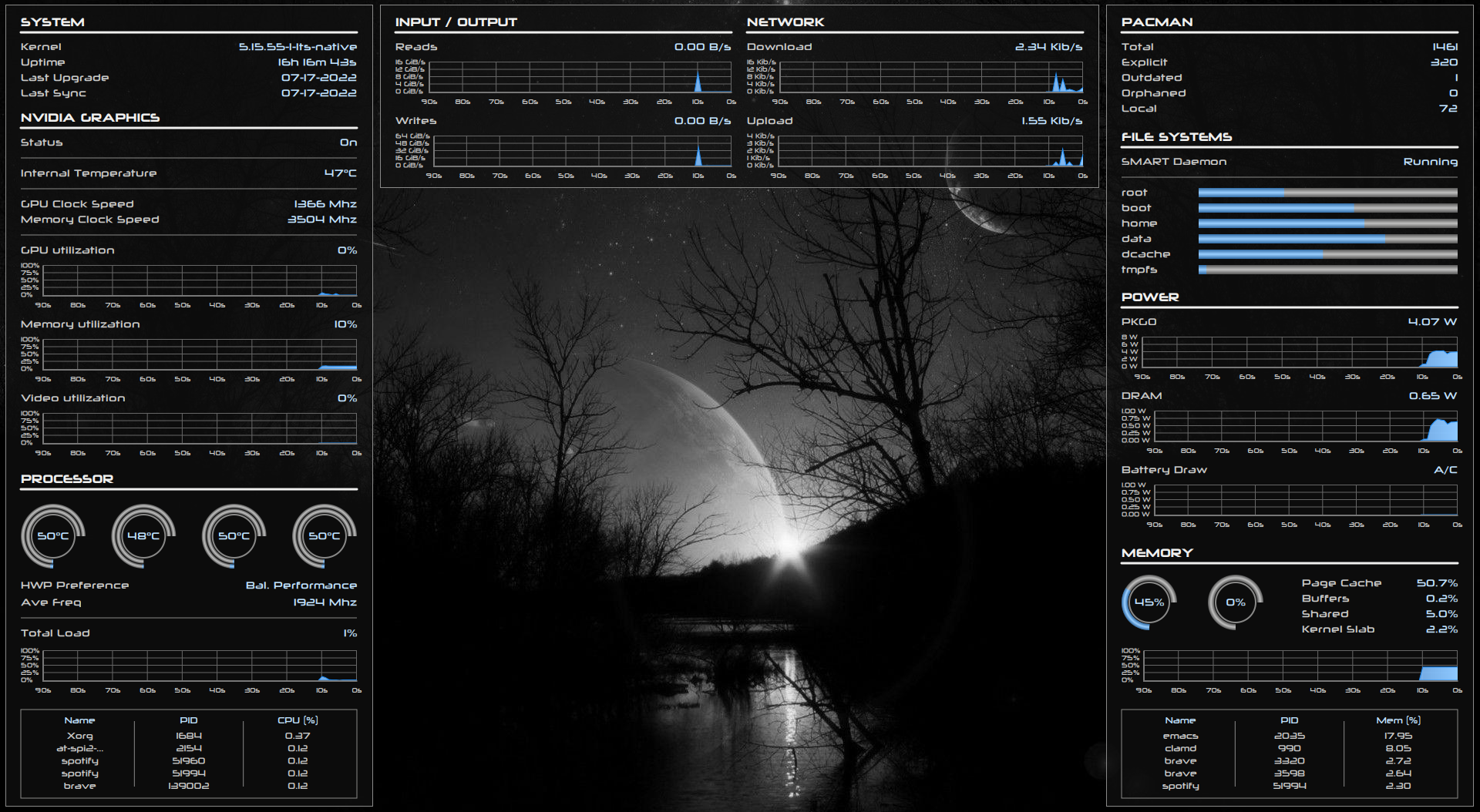Click the 48°C processor core temperature gauge
Image resolution: width=1480 pixels, height=812 pixels.
tap(143, 536)
